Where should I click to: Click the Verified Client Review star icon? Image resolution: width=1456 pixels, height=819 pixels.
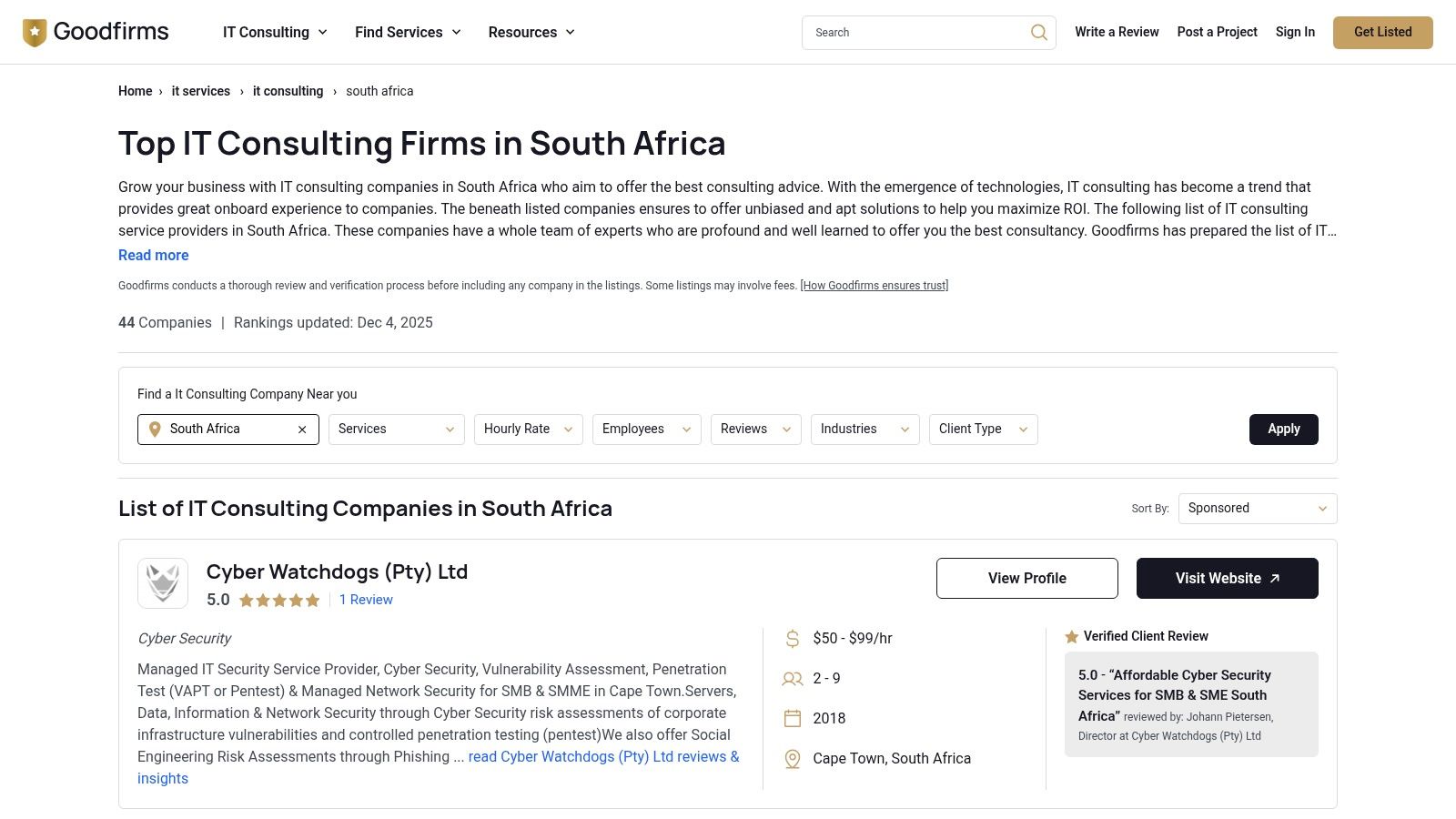click(x=1072, y=637)
